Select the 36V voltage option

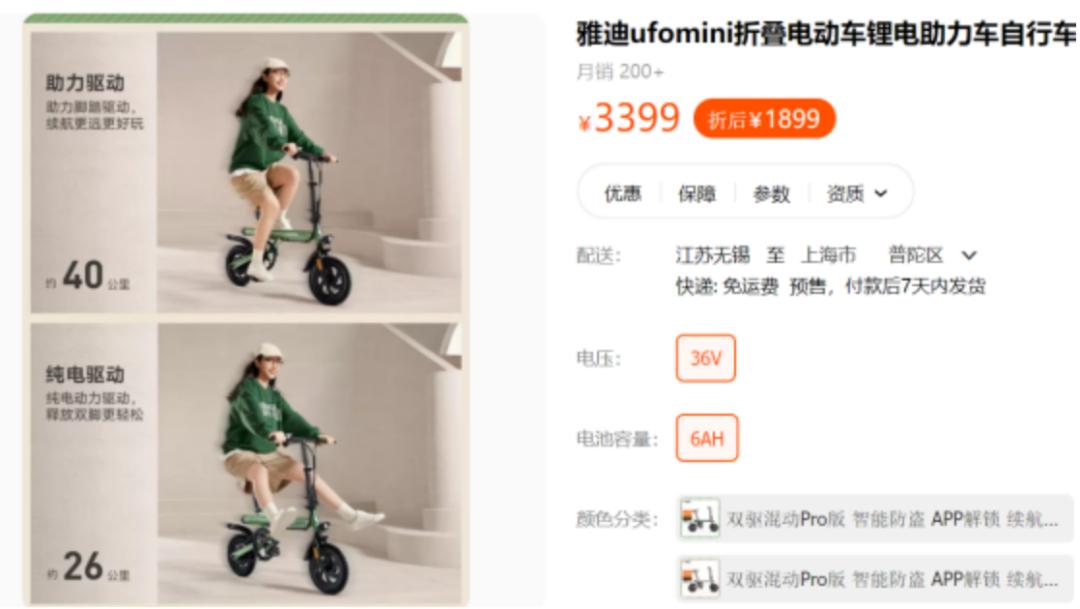(x=706, y=358)
